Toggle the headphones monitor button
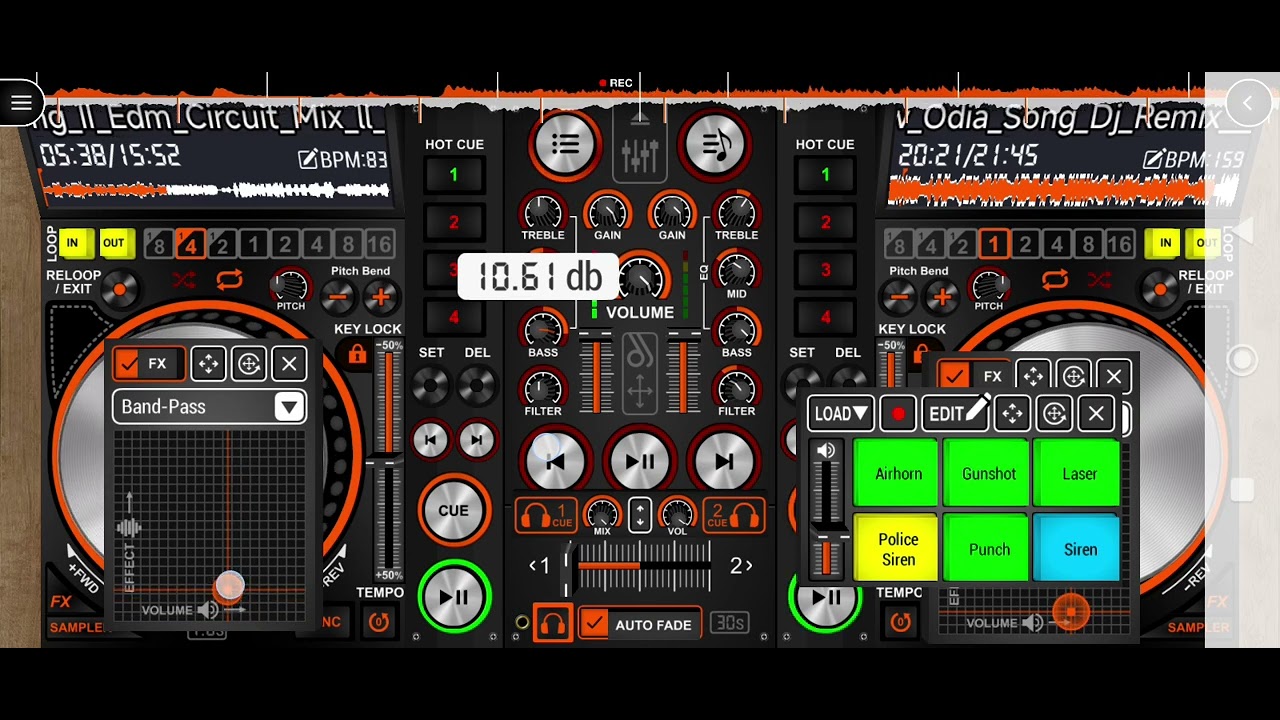 pyautogui.click(x=552, y=624)
